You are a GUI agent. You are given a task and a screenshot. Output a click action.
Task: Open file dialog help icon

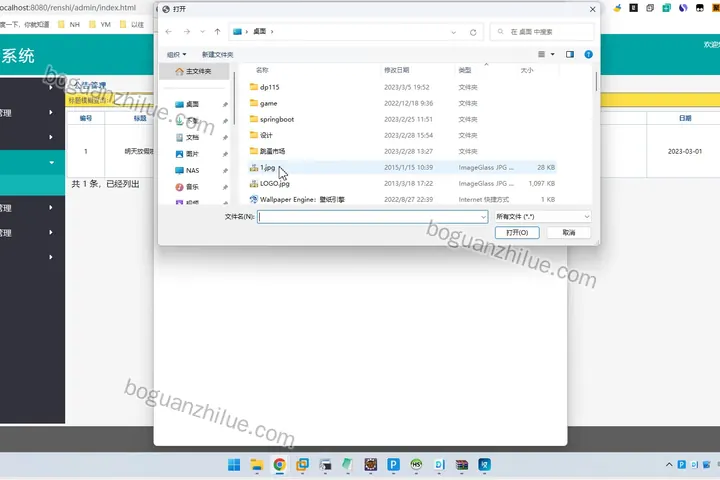(x=588, y=54)
